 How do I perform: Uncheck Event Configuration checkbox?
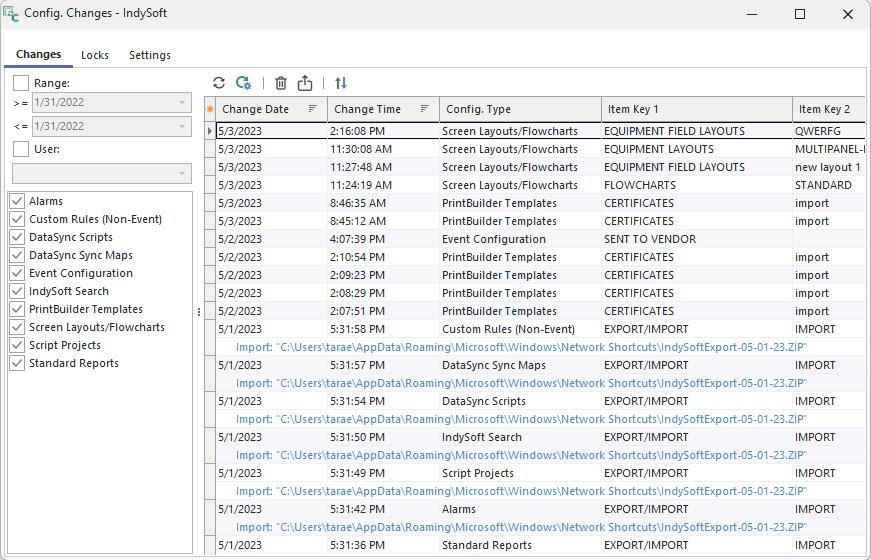point(17,273)
